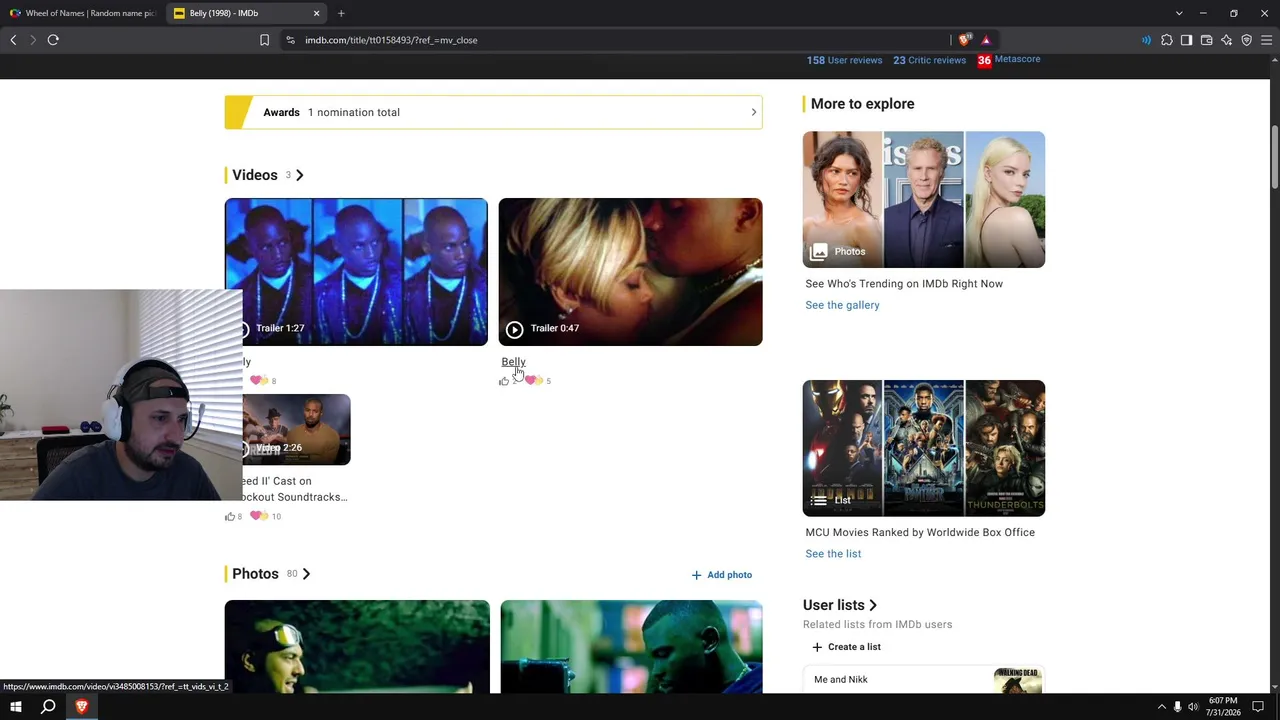Expand the User lists chevron
1280x720 pixels.
tap(873, 605)
